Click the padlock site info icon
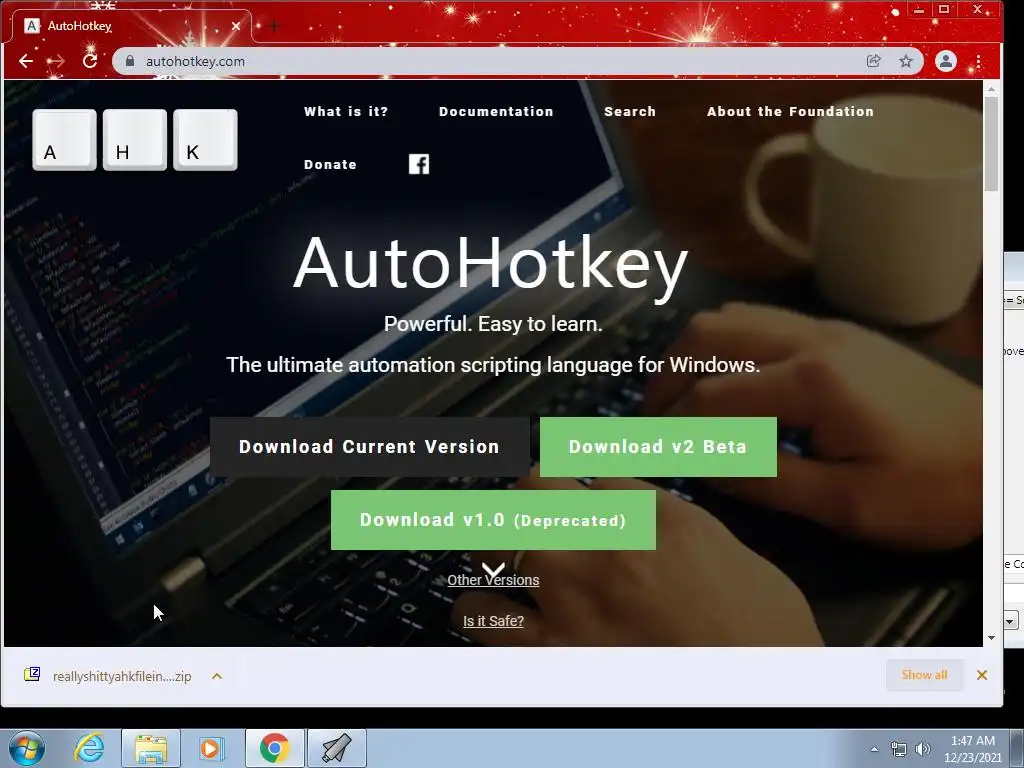1024x768 pixels. (130, 61)
